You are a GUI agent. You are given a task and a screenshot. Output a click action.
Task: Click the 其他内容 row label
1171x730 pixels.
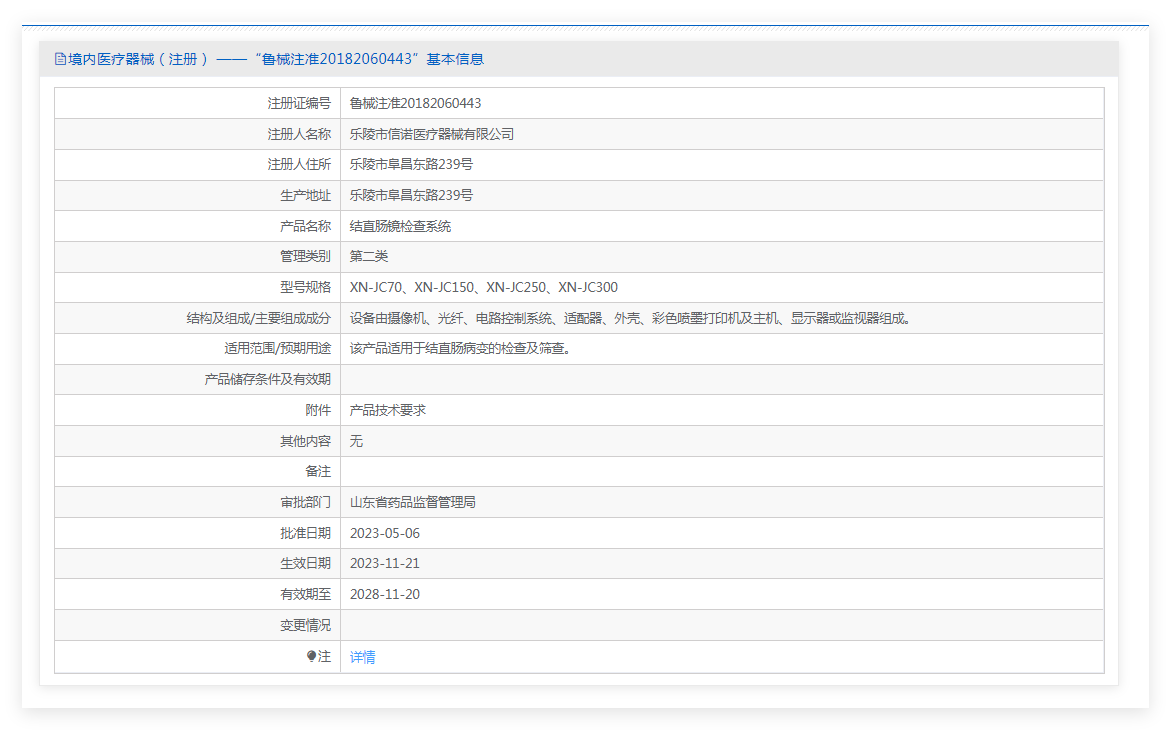tap(305, 442)
